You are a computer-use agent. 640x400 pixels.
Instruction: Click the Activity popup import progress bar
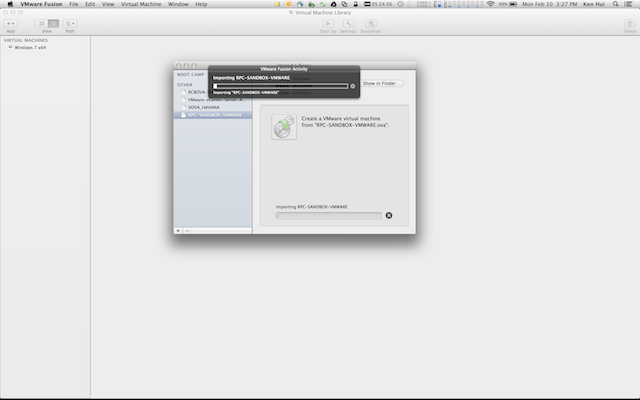[281, 86]
